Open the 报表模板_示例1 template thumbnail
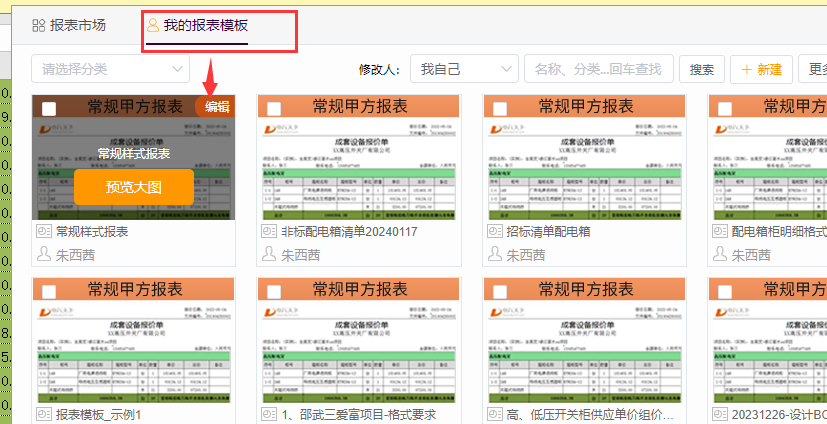 coord(133,341)
